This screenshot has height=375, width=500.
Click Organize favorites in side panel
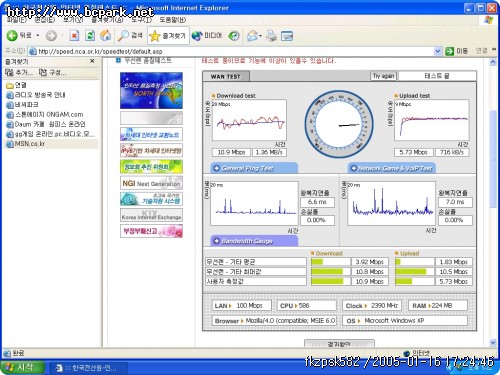click(x=52, y=72)
